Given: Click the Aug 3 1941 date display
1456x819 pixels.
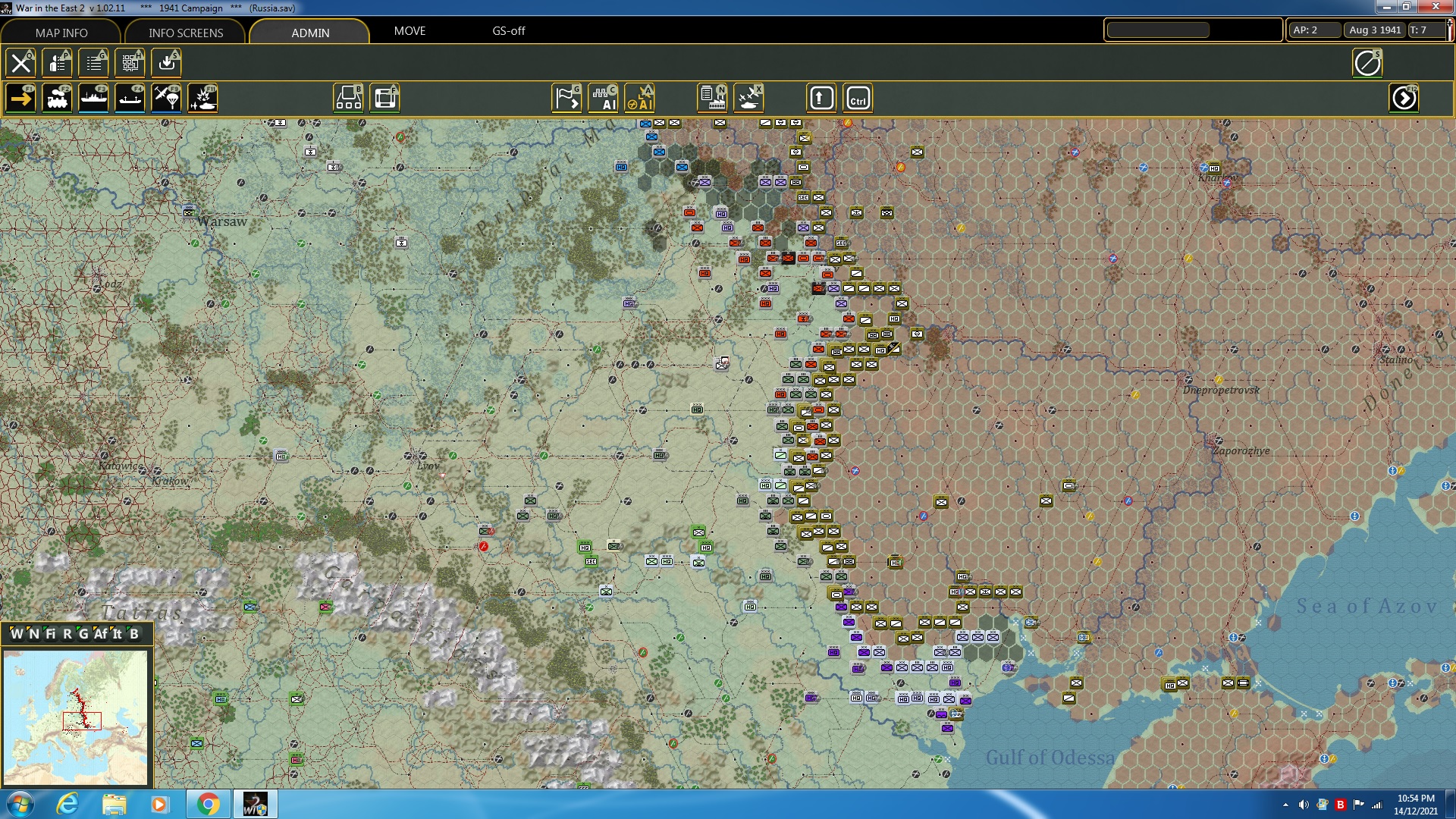Looking at the screenshot, I should point(1374,30).
